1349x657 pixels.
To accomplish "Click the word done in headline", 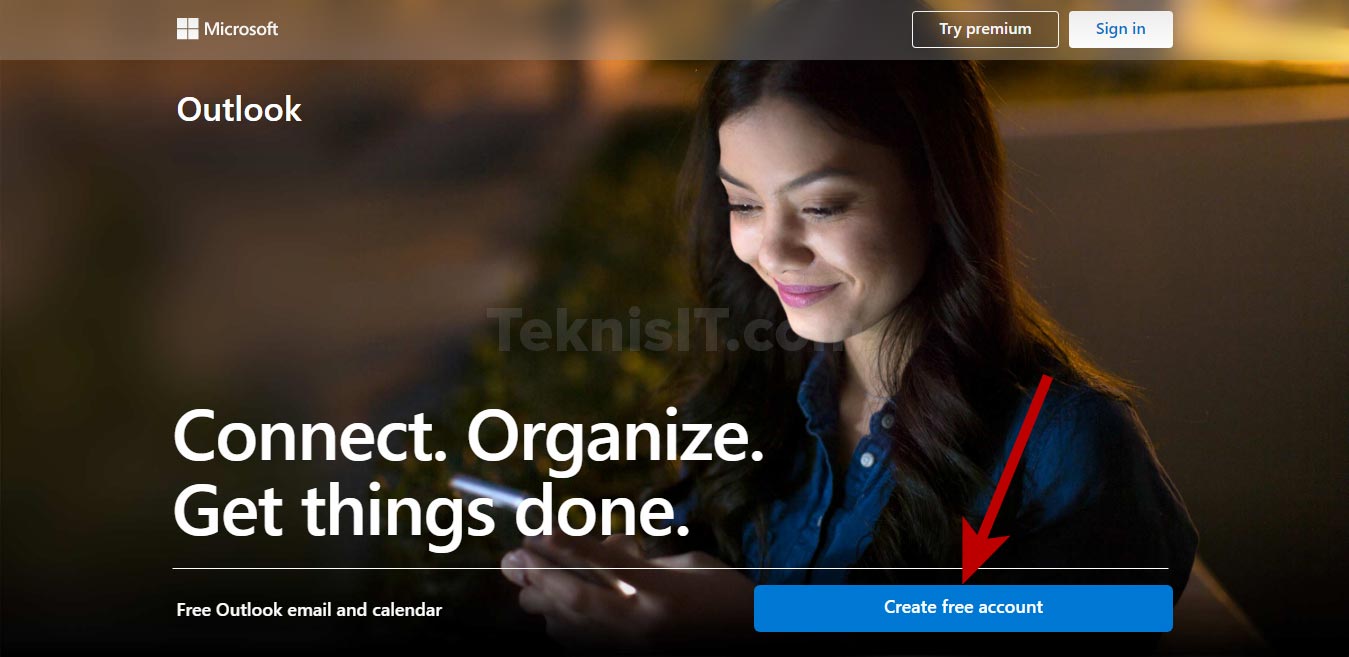I will pyautogui.click(x=602, y=512).
